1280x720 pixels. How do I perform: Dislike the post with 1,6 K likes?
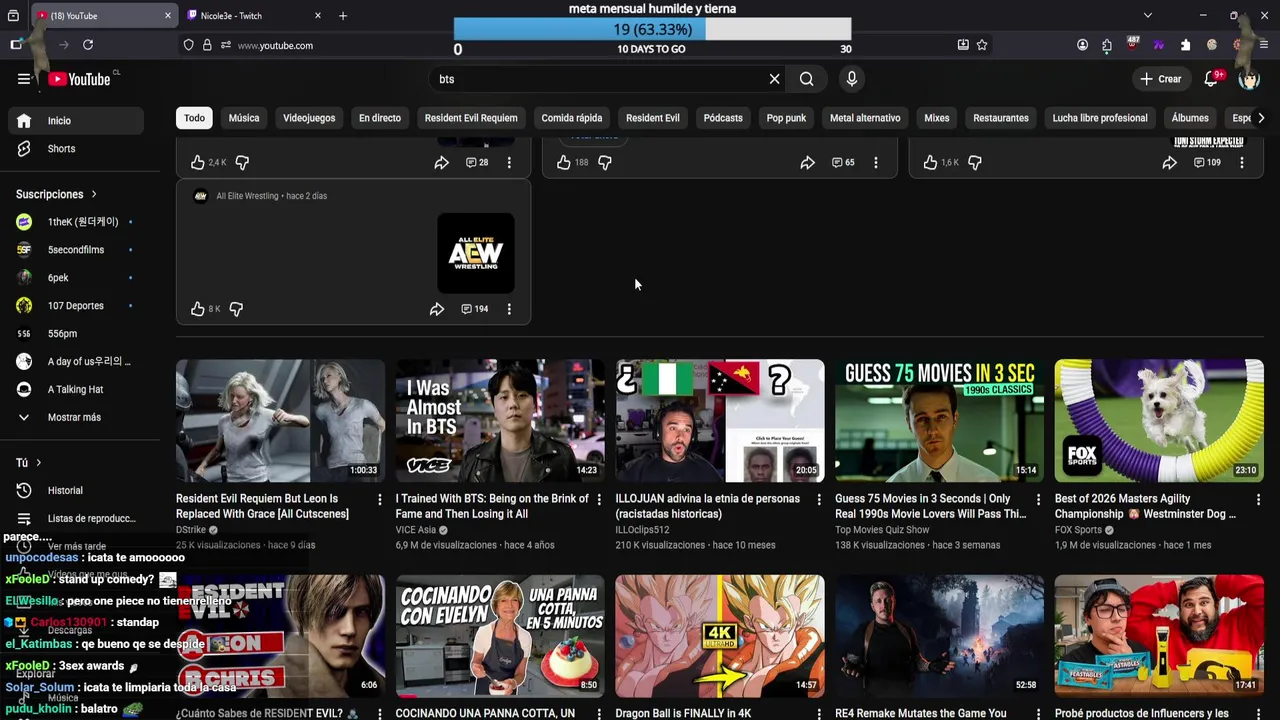(975, 162)
